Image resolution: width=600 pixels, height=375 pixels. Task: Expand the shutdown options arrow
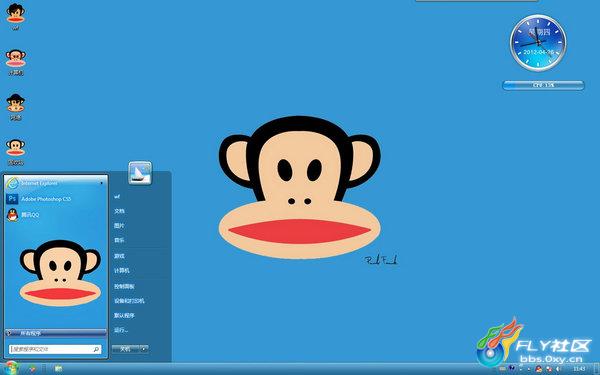pos(144,349)
